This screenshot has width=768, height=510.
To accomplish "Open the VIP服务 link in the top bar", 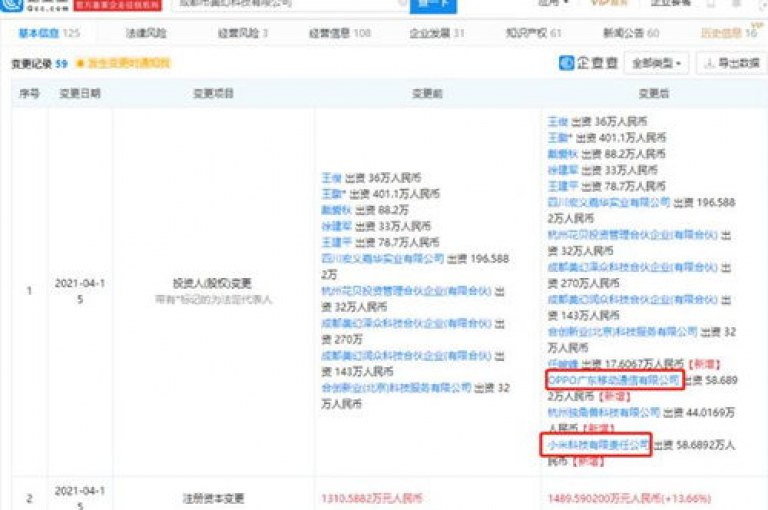I will 609,3.
